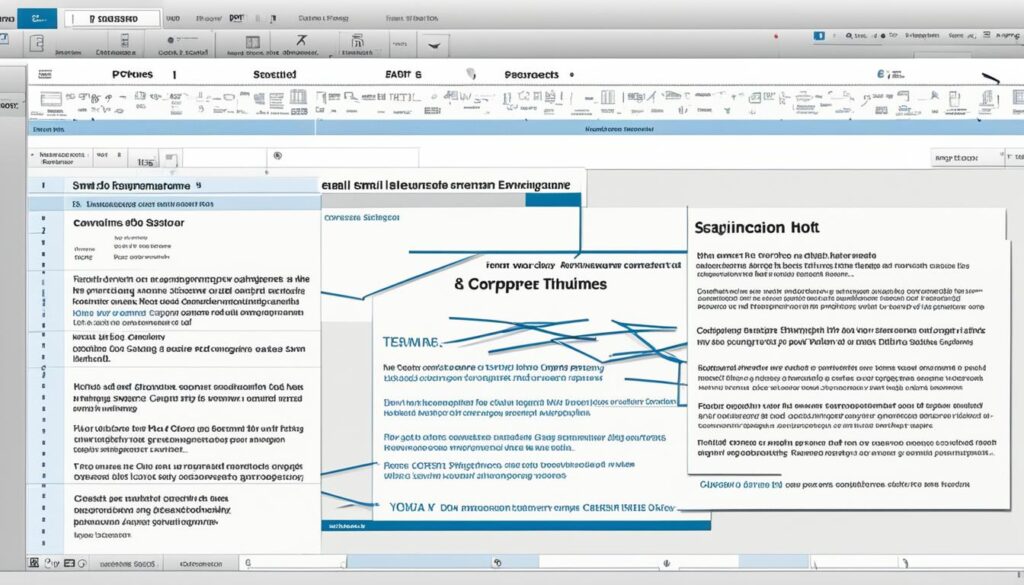Image resolution: width=1024 pixels, height=585 pixels.
Task: Open the dropdown arrow at end of upper toolbar
Action: [434, 44]
